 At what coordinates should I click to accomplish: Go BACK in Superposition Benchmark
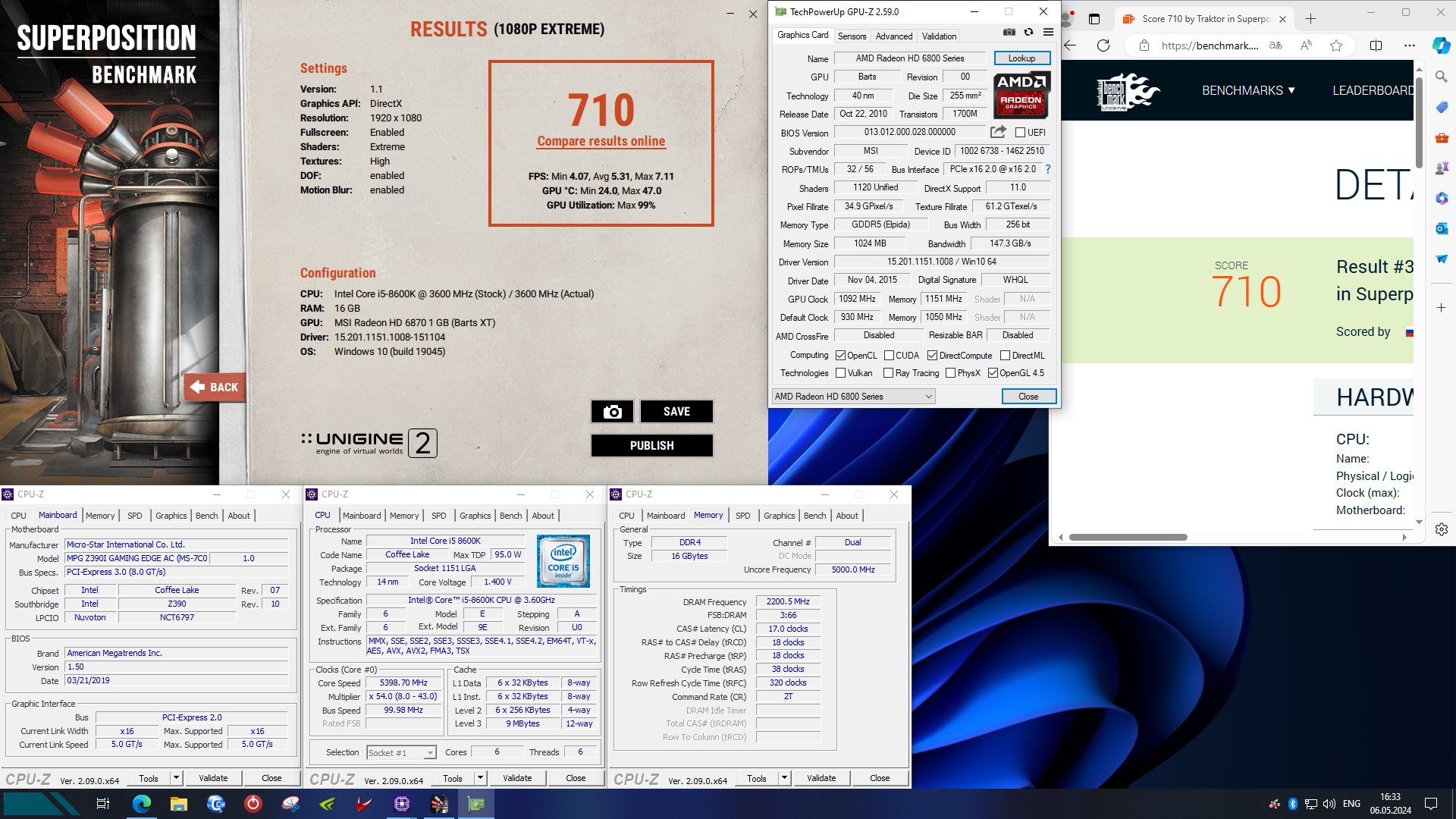[x=215, y=387]
